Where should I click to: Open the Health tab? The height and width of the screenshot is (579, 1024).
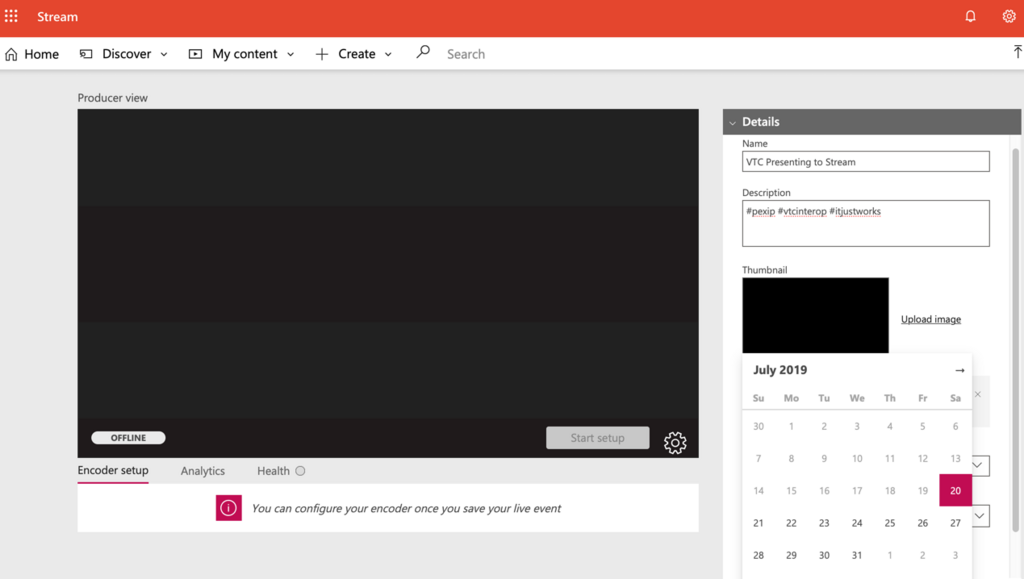pos(281,471)
